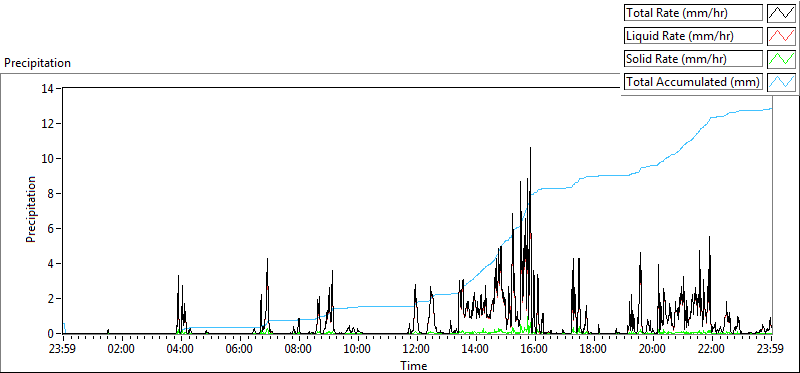The image size is (800, 373).
Task: Click the 10:00 x-axis time marker
Action: [358, 350]
